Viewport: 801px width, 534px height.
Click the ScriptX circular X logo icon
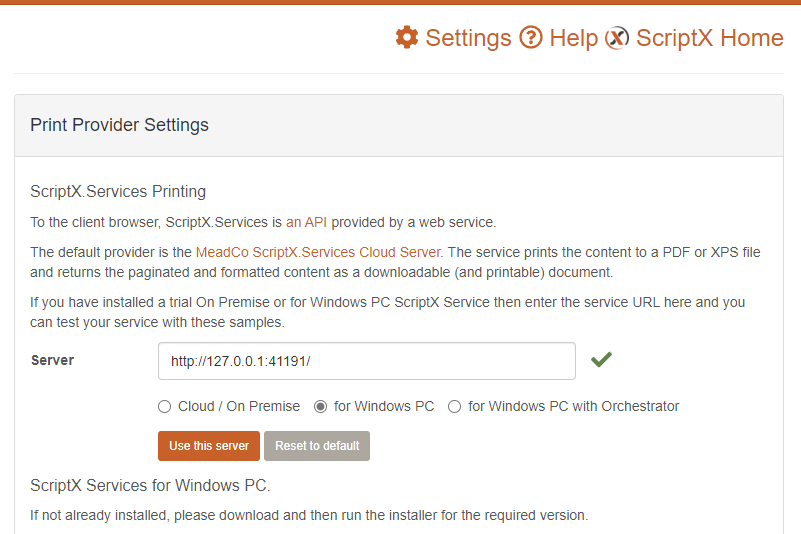pyautogui.click(x=617, y=38)
